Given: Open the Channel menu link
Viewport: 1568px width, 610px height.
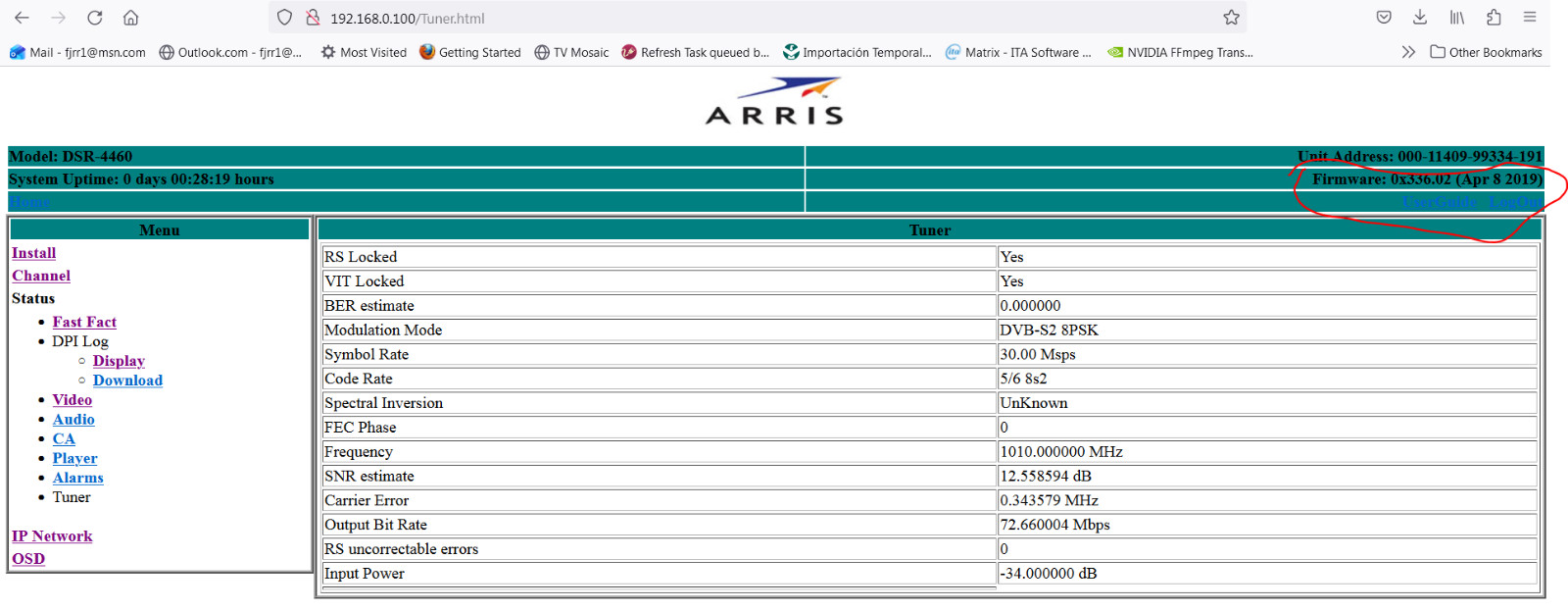Looking at the screenshot, I should [x=41, y=276].
